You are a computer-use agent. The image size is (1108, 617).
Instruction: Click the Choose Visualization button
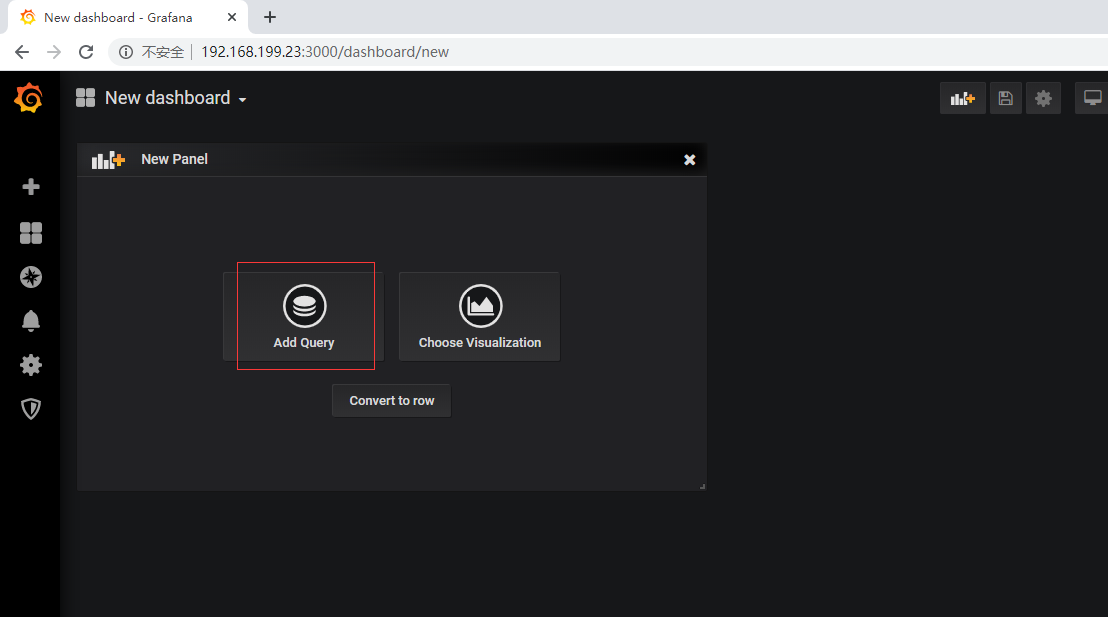click(480, 317)
